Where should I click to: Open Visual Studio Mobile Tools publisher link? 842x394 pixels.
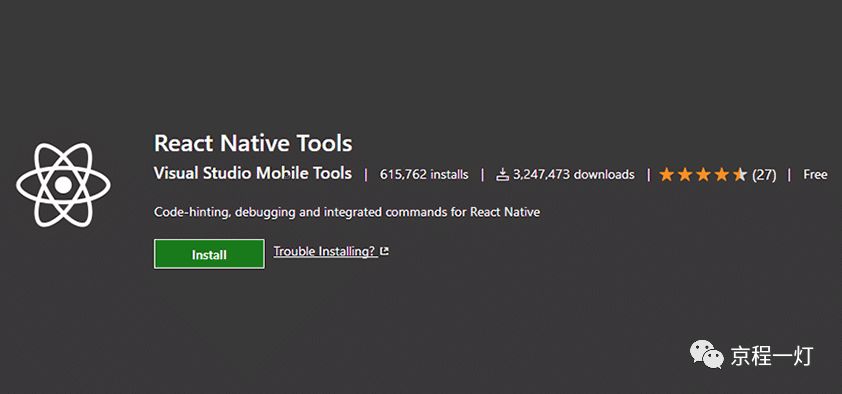coord(252,173)
